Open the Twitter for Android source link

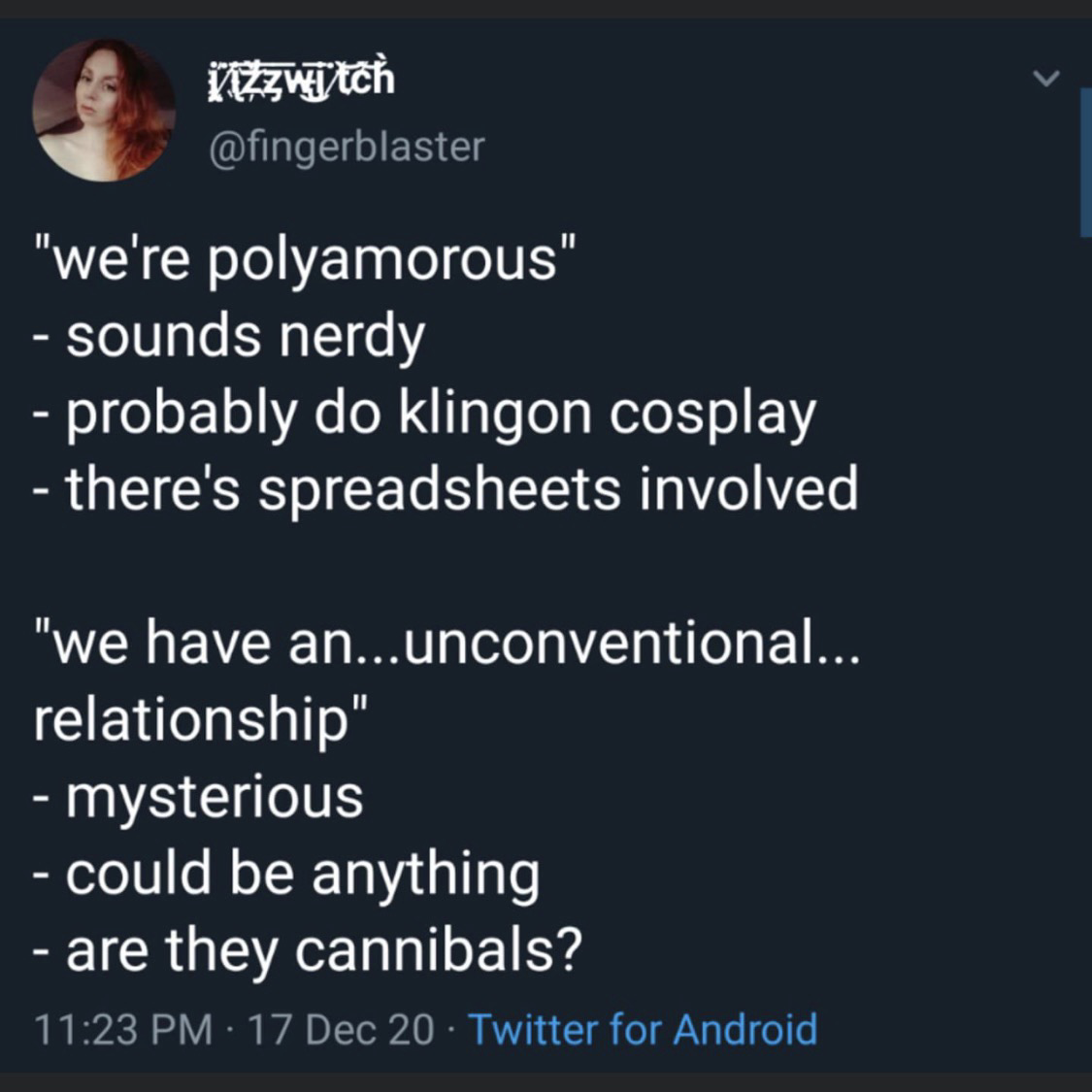(643, 1029)
